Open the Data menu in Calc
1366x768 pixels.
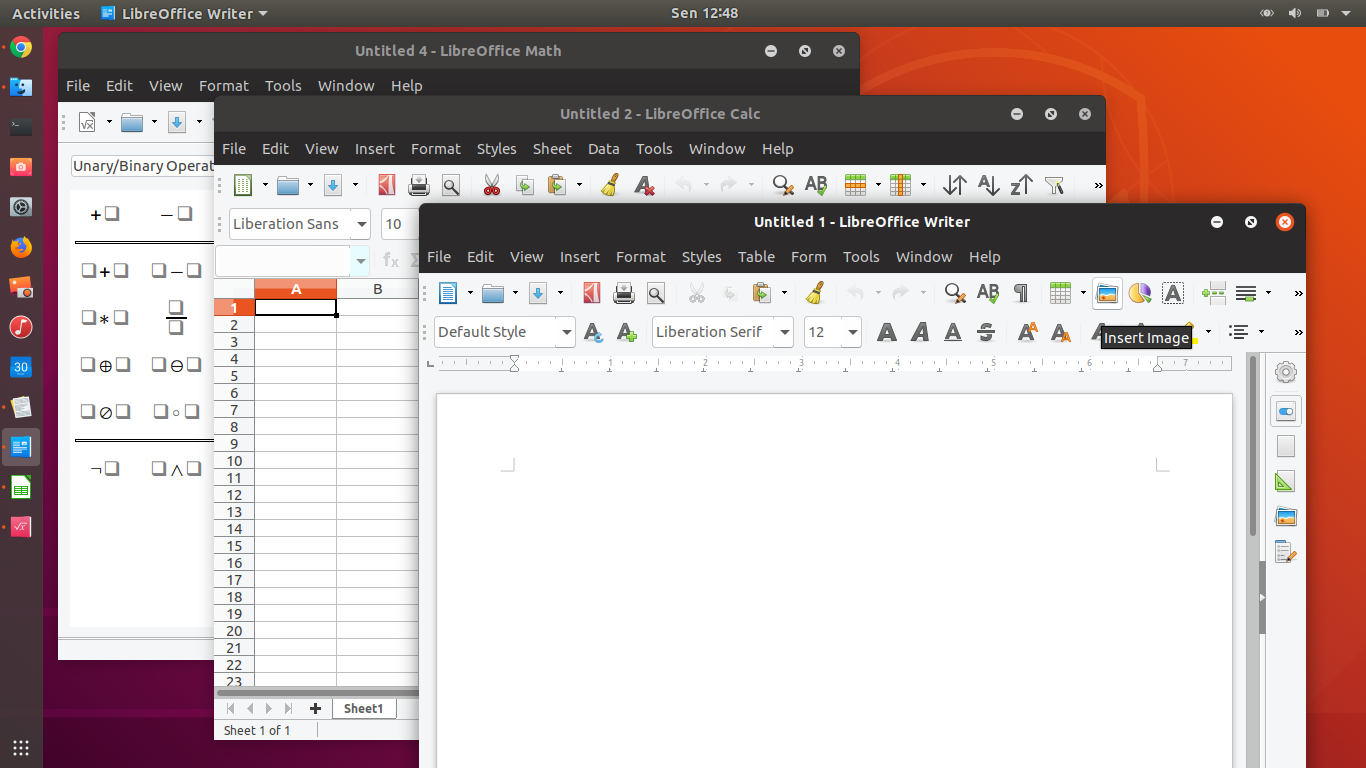[603, 149]
